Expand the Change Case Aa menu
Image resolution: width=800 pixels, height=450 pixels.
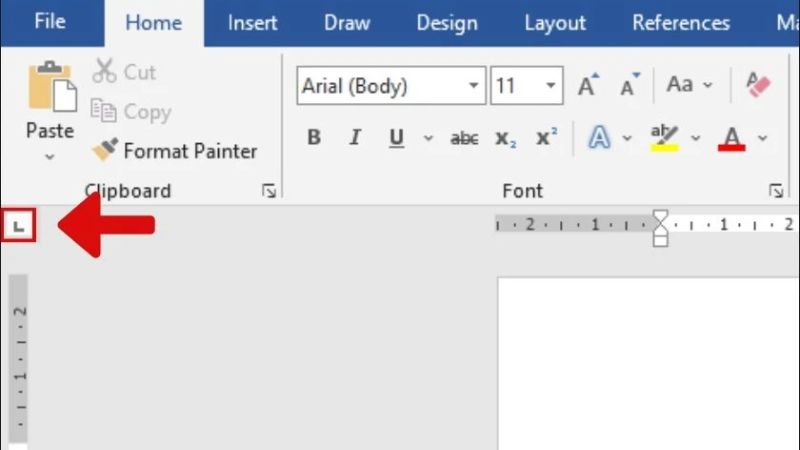pos(690,85)
